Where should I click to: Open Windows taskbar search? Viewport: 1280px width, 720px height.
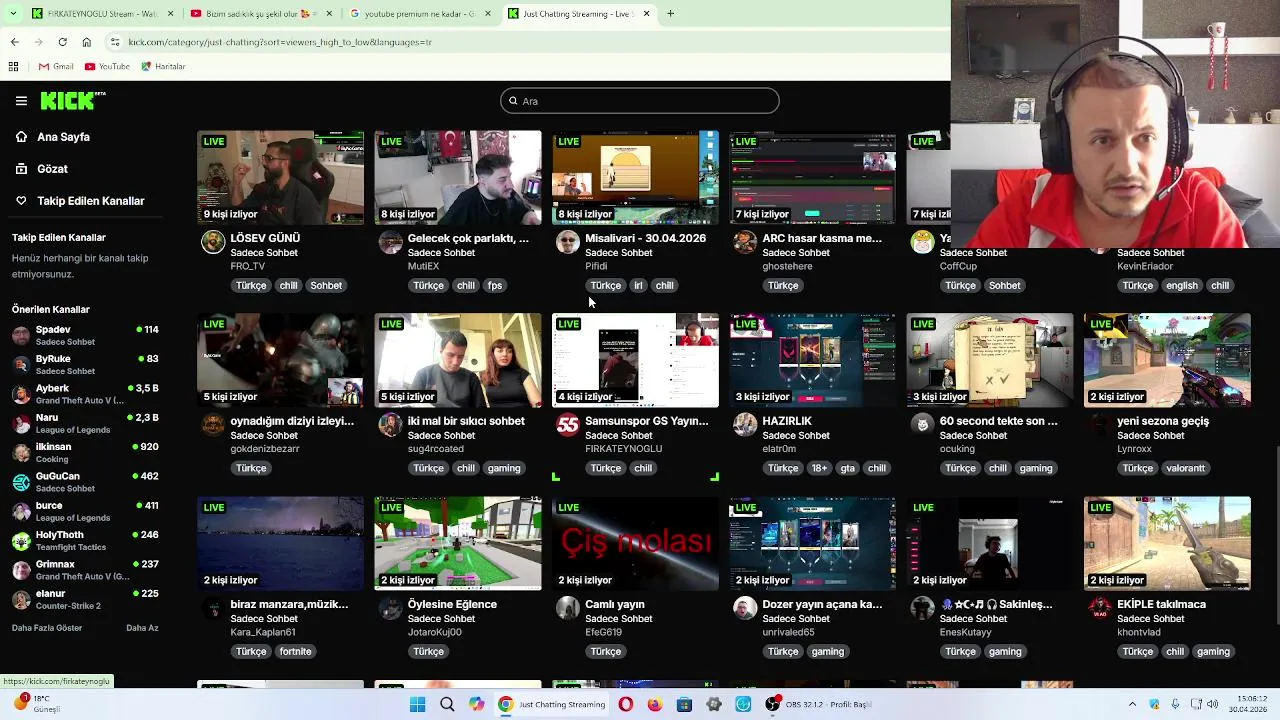point(447,704)
